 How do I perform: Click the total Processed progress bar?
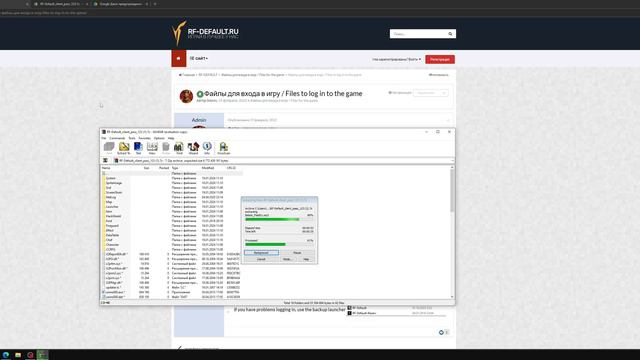[x=279, y=244]
